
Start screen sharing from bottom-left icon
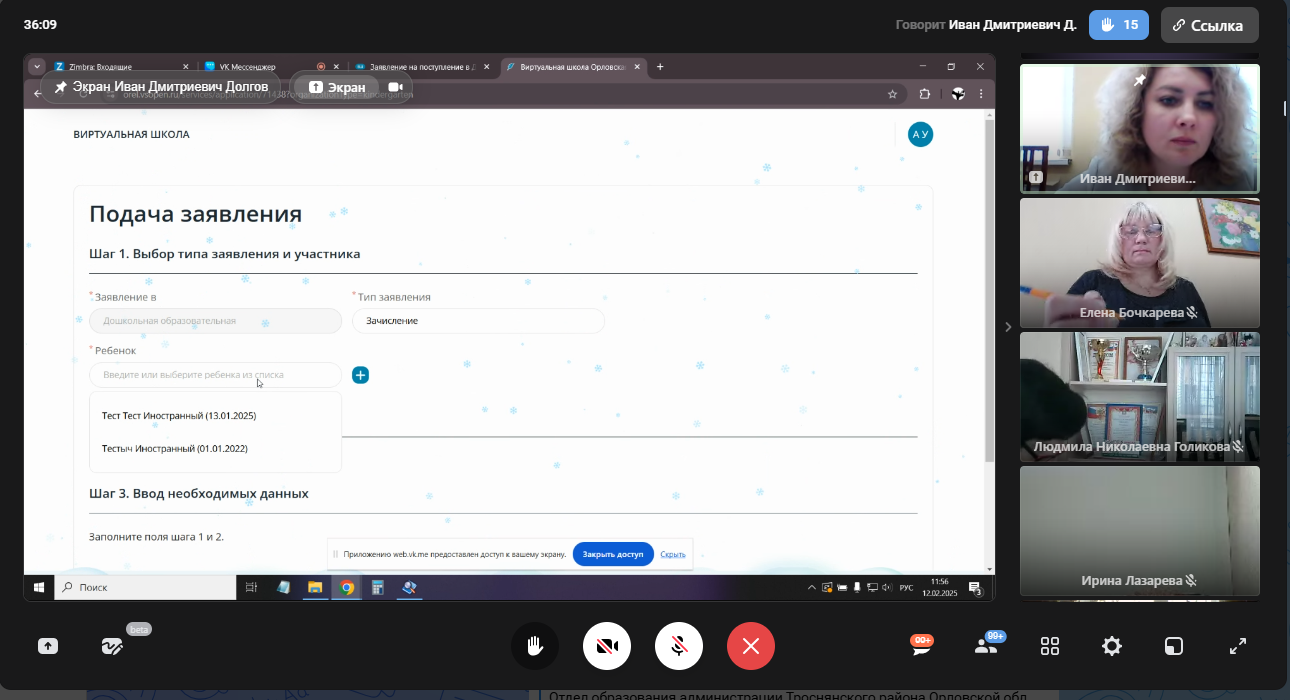[x=48, y=646]
